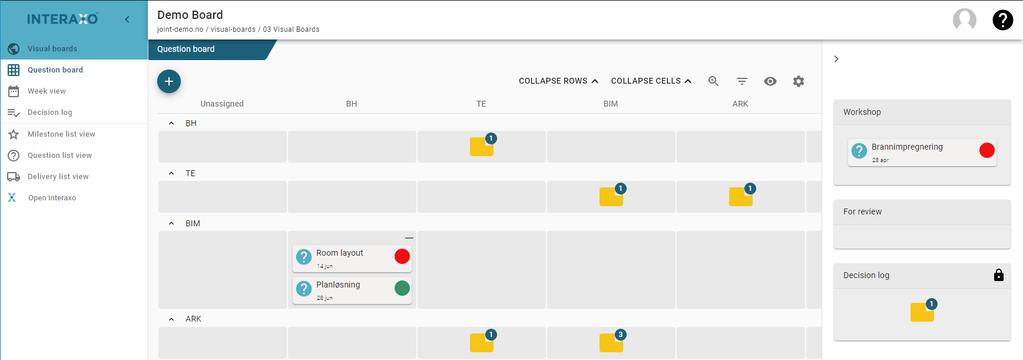
Task: Toggle the eye visibility icon
Action: pyautogui.click(x=770, y=82)
